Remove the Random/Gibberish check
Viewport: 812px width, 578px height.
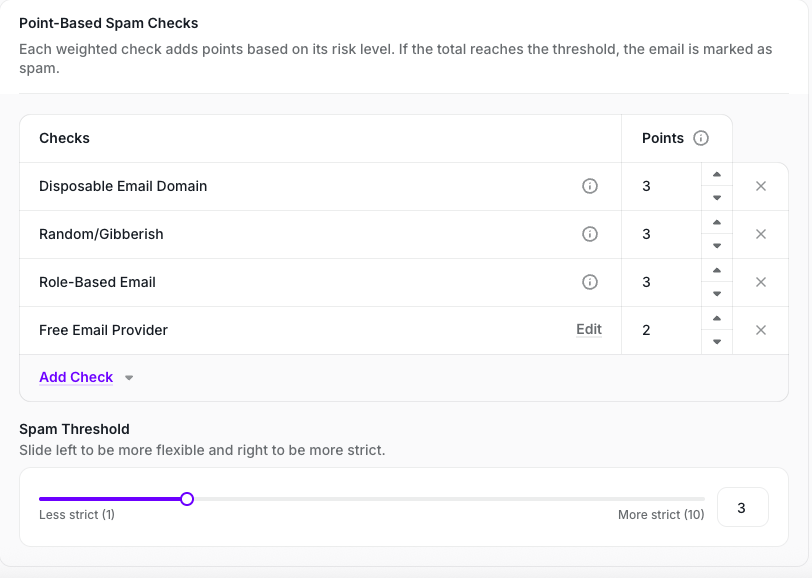[761, 234]
